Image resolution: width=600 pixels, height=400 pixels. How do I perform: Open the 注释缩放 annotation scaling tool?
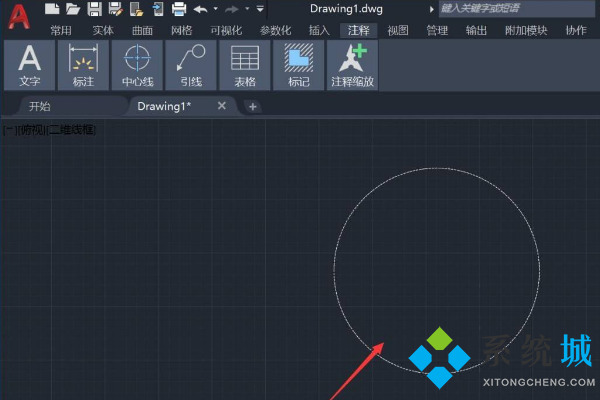[x=353, y=65]
